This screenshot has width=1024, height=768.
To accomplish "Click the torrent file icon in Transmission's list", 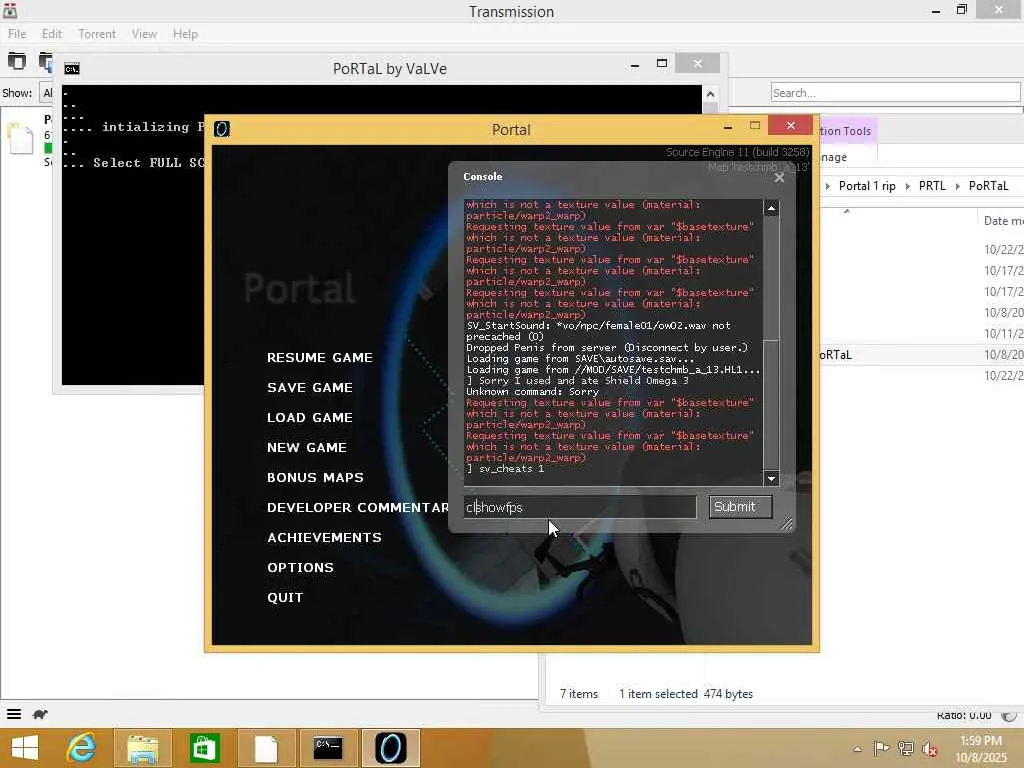I will pyautogui.click(x=20, y=139).
